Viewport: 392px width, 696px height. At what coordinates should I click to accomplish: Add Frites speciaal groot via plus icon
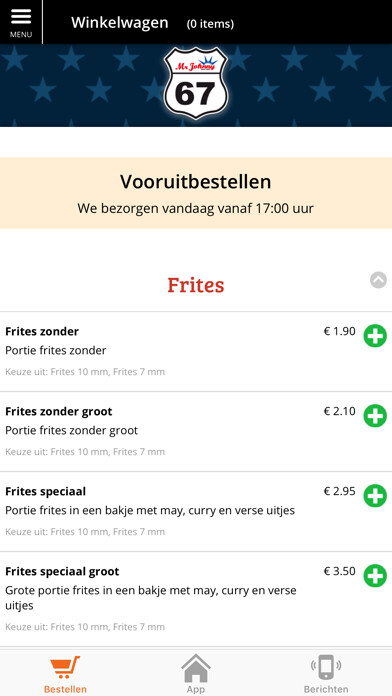(375, 576)
